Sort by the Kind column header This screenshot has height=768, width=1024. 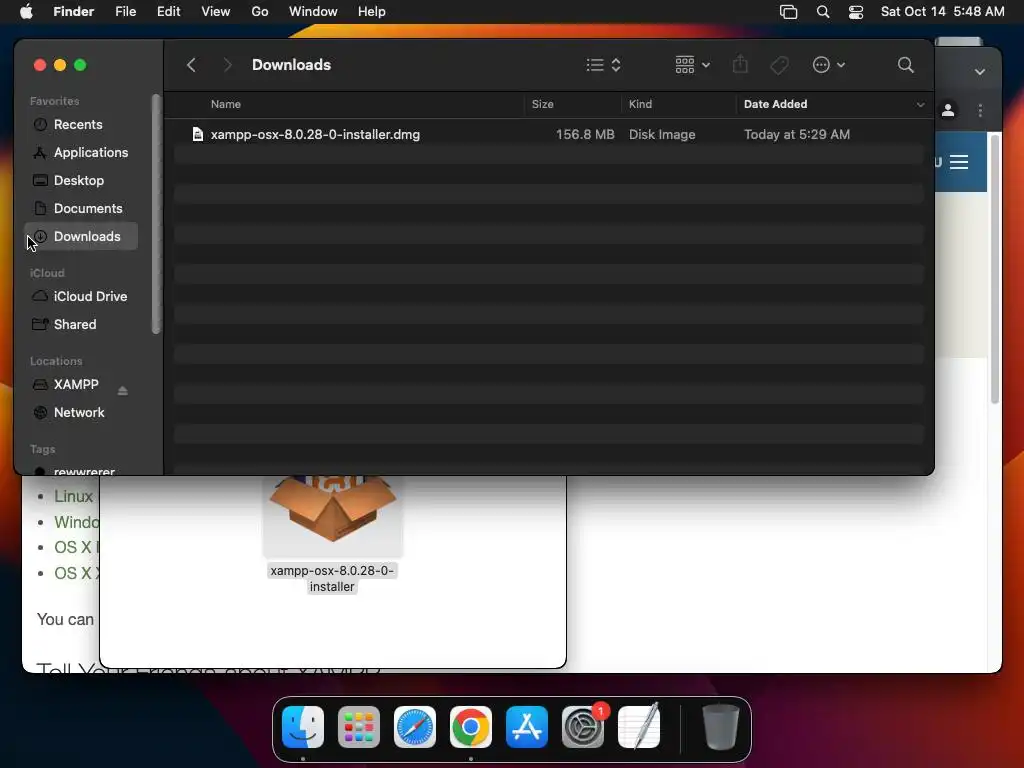tap(640, 104)
